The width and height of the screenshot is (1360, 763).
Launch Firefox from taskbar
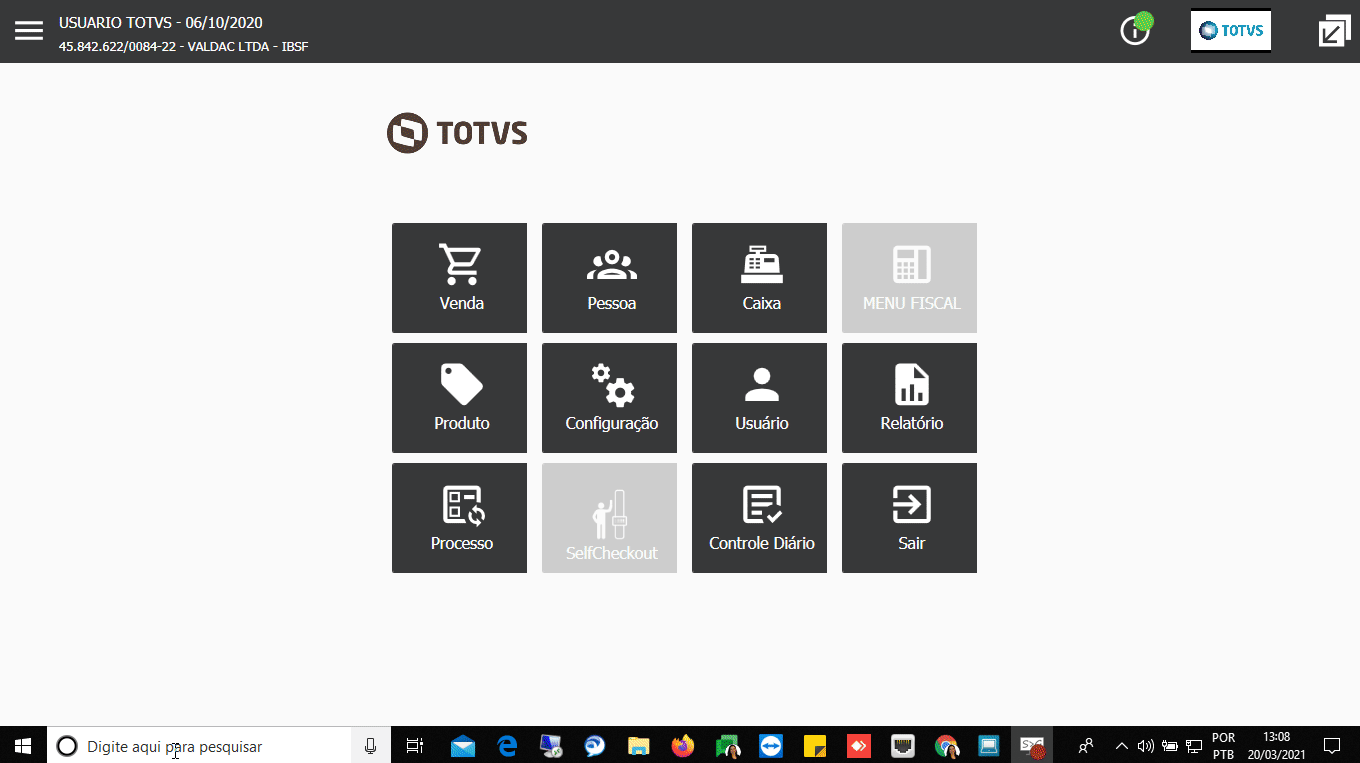pos(683,746)
